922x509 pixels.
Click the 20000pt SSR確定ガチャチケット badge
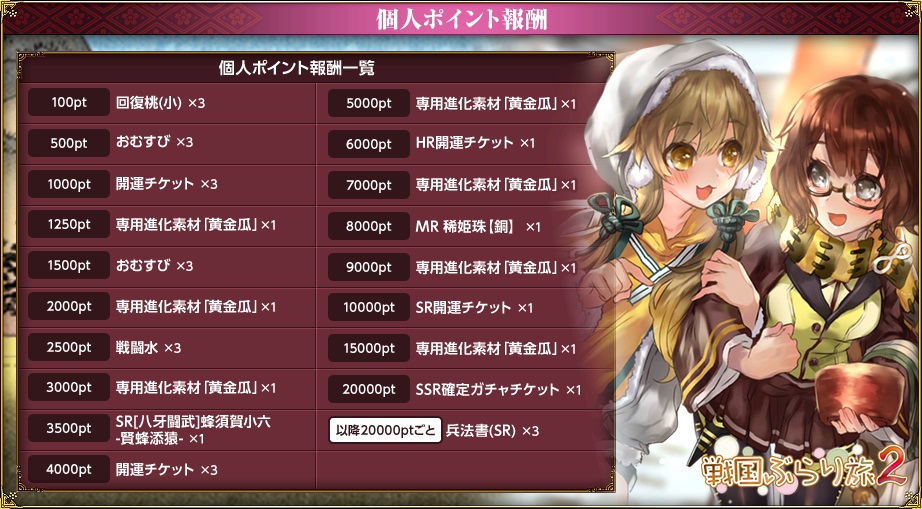(x=369, y=389)
